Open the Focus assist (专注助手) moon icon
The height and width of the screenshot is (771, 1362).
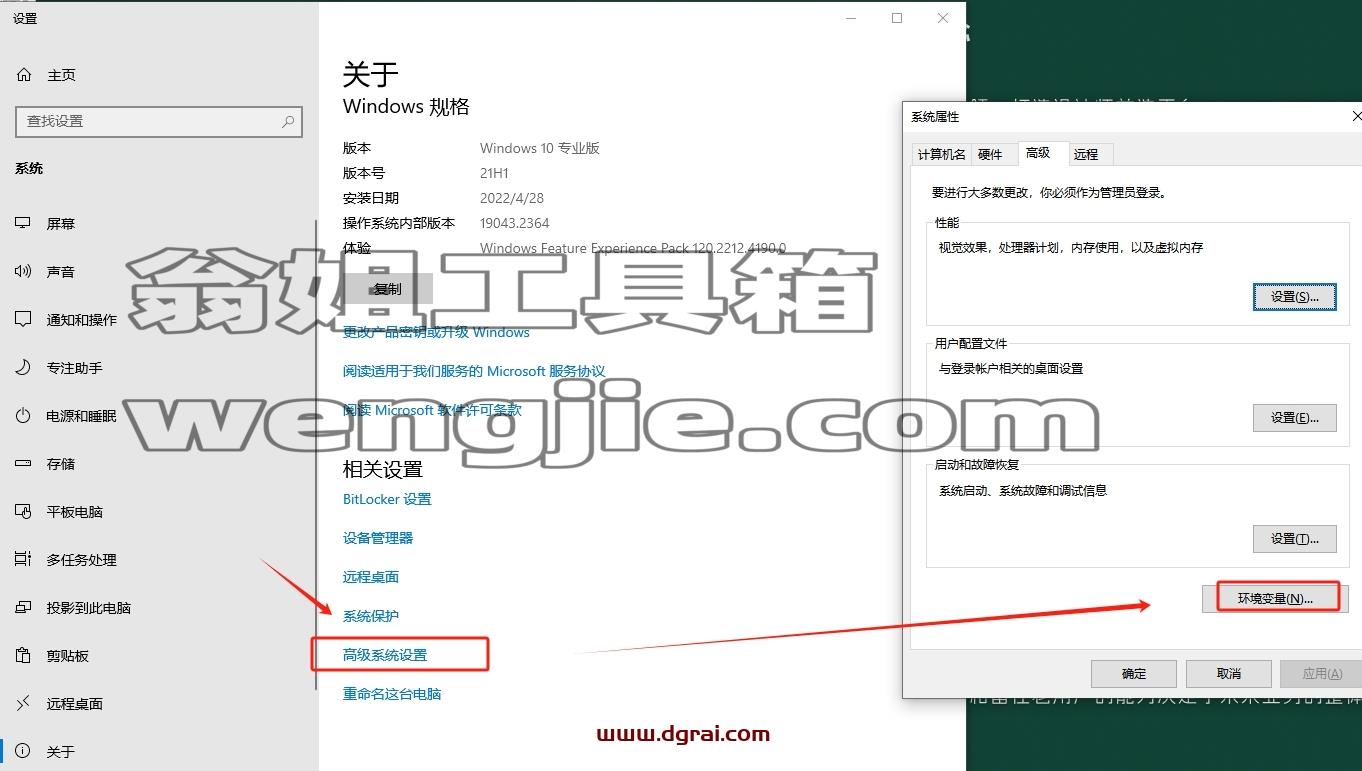pyautogui.click(x=23, y=367)
